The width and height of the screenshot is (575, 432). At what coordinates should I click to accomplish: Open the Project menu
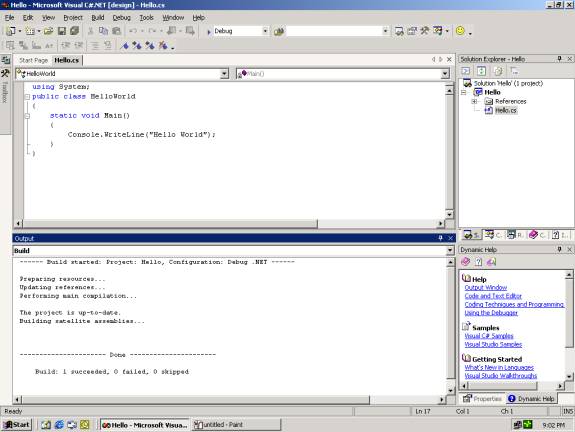[x=73, y=18]
